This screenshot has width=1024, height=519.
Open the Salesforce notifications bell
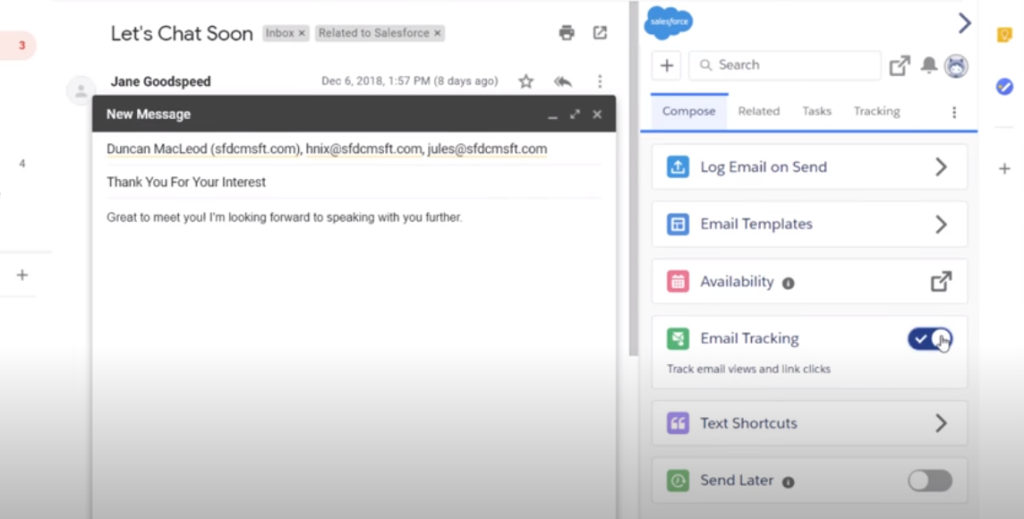(x=929, y=65)
